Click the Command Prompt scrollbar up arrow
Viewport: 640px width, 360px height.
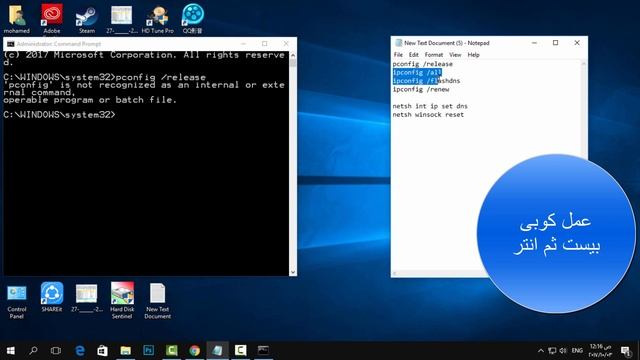293,55
